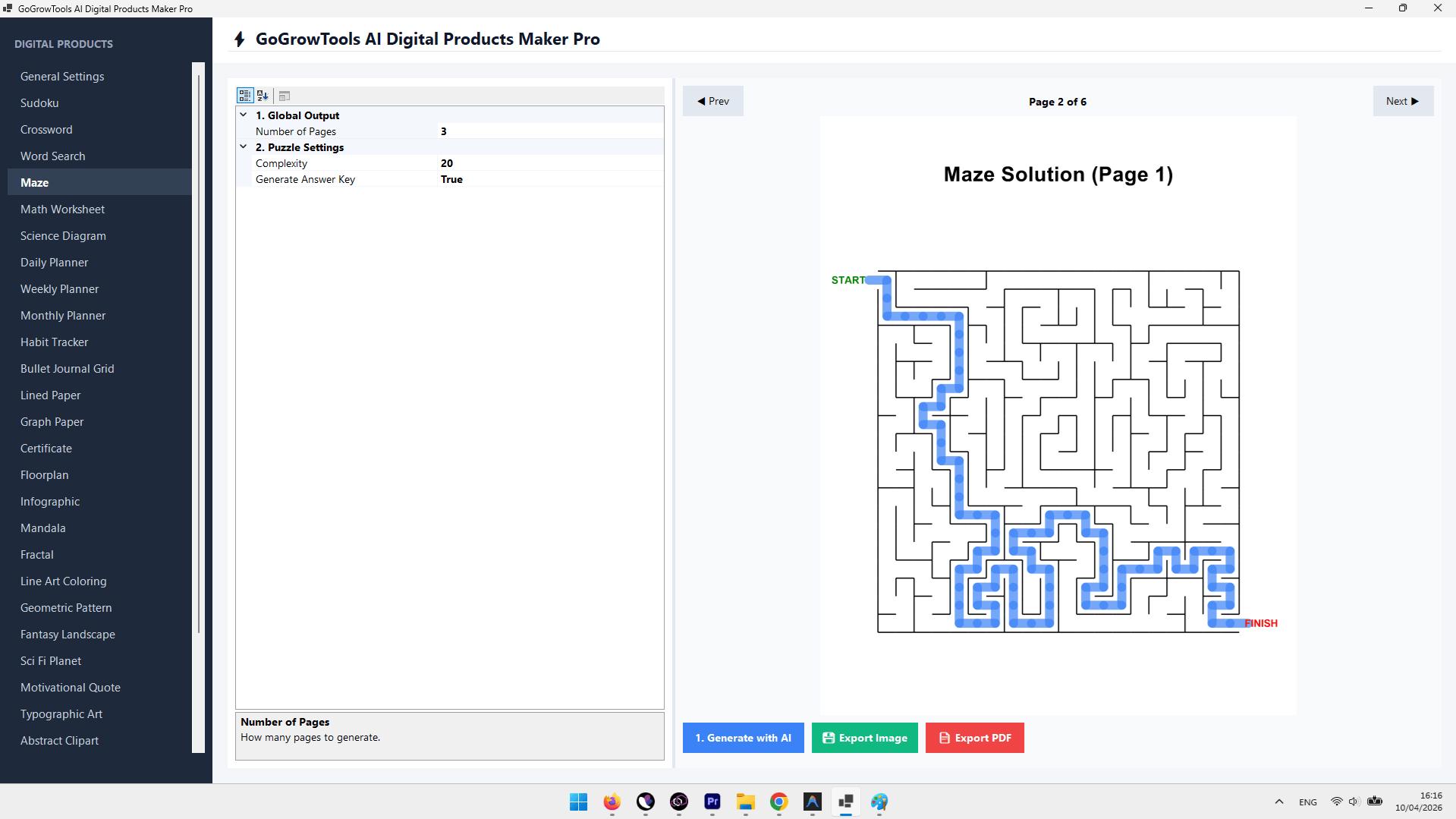Edit the Complexity value 20
This screenshot has height=819, width=1456.
point(551,163)
